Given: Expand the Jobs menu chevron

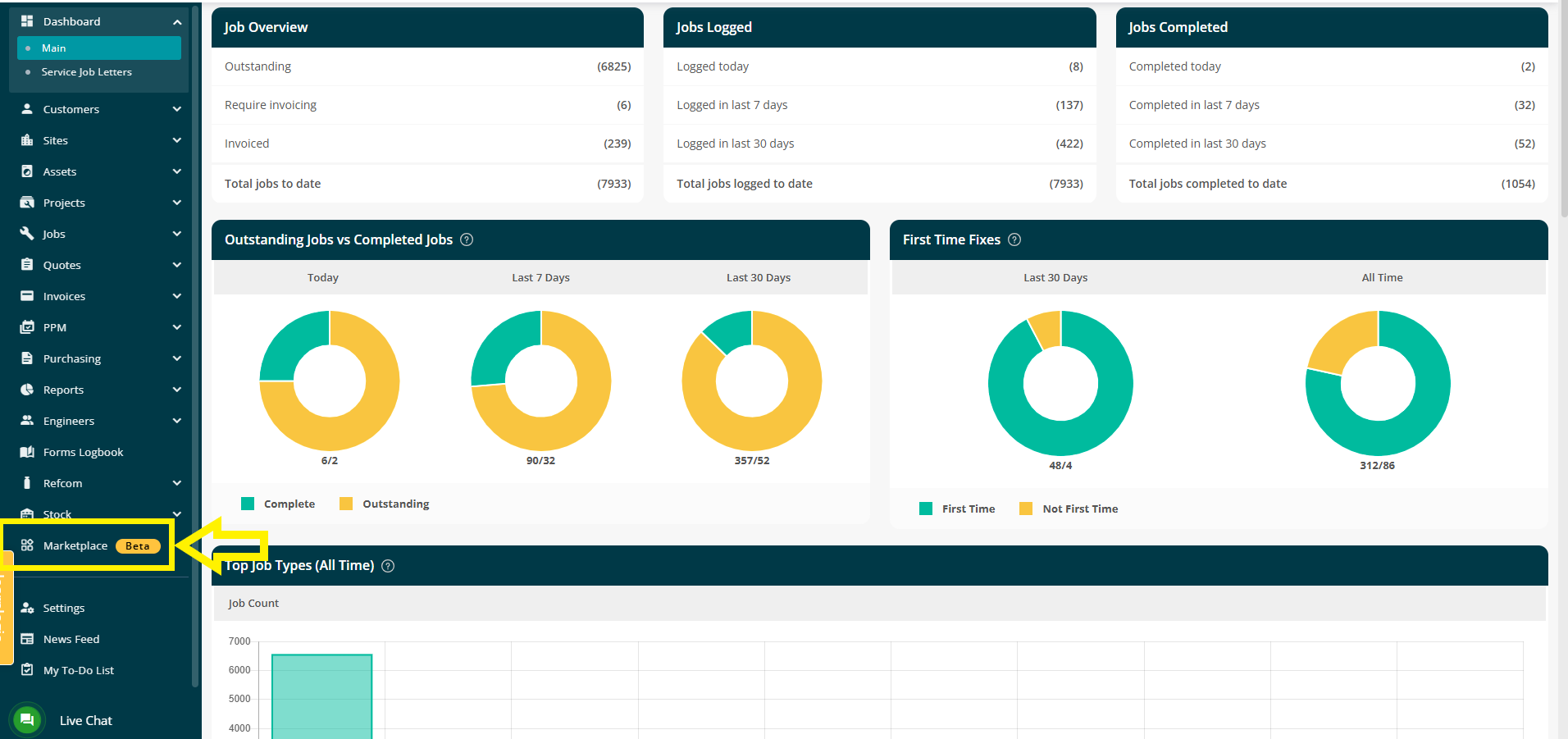Looking at the screenshot, I should (177, 234).
